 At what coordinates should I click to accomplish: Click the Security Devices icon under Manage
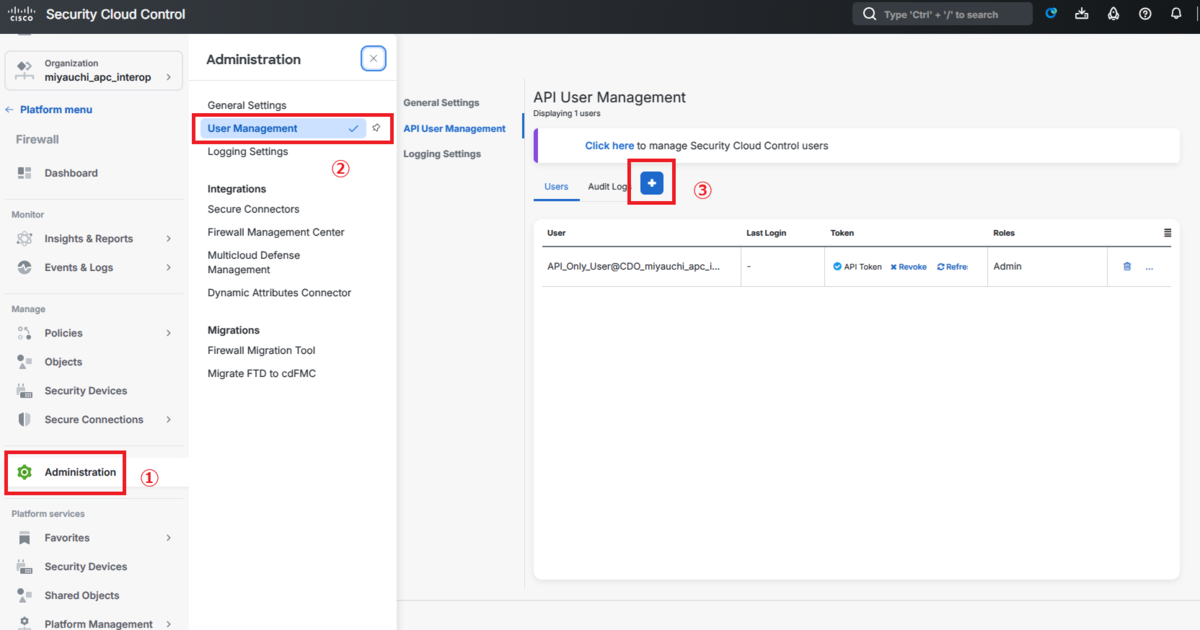pyautogui.click(x=25, y=391)
